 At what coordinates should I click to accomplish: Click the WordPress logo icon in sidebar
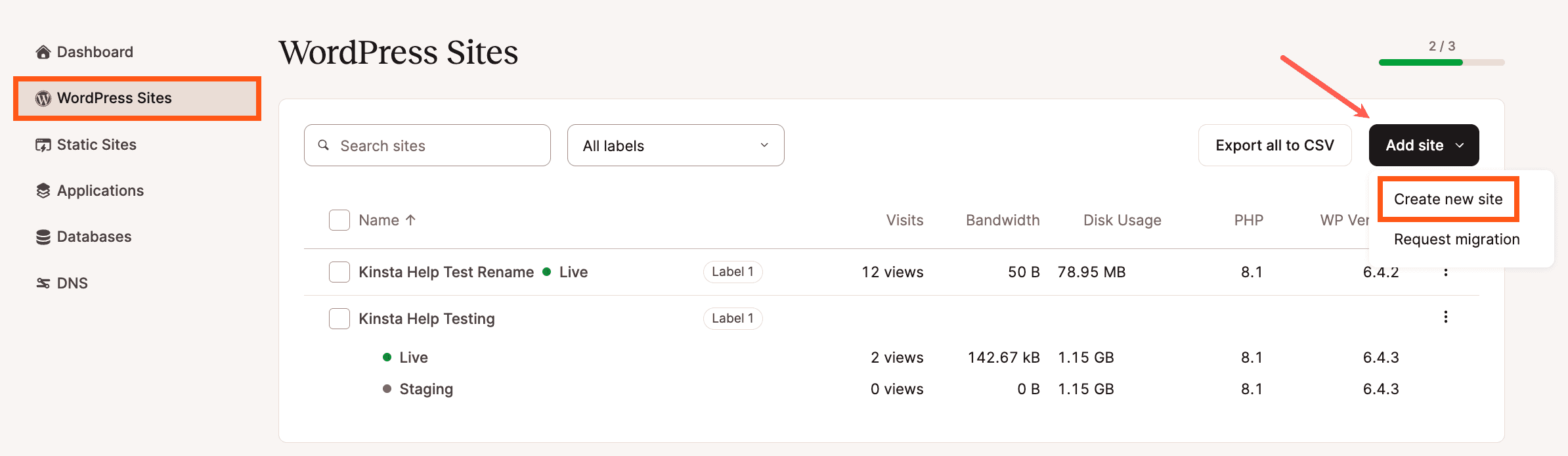coord(43,99)
